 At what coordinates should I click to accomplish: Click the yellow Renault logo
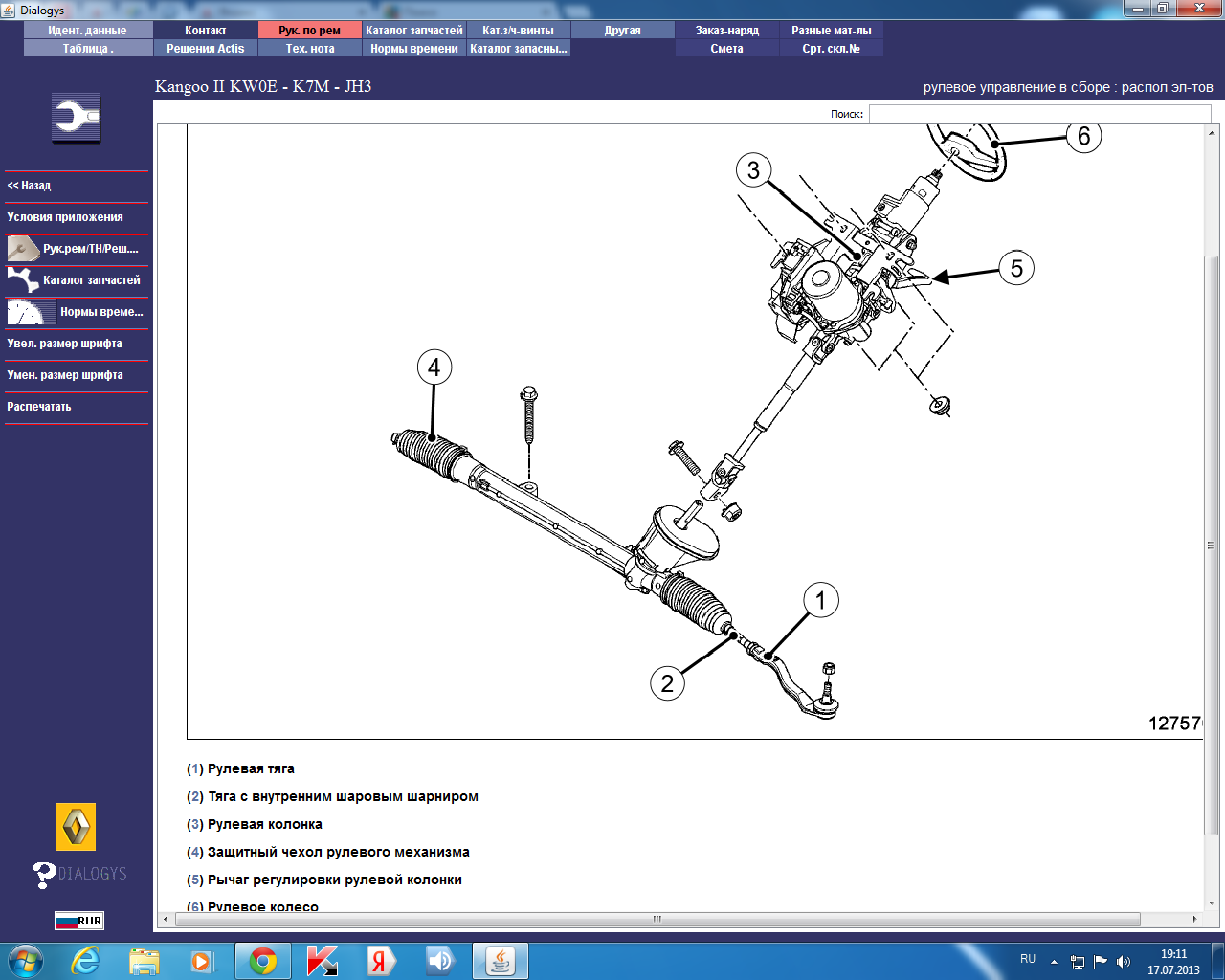(x=77, y=827)
